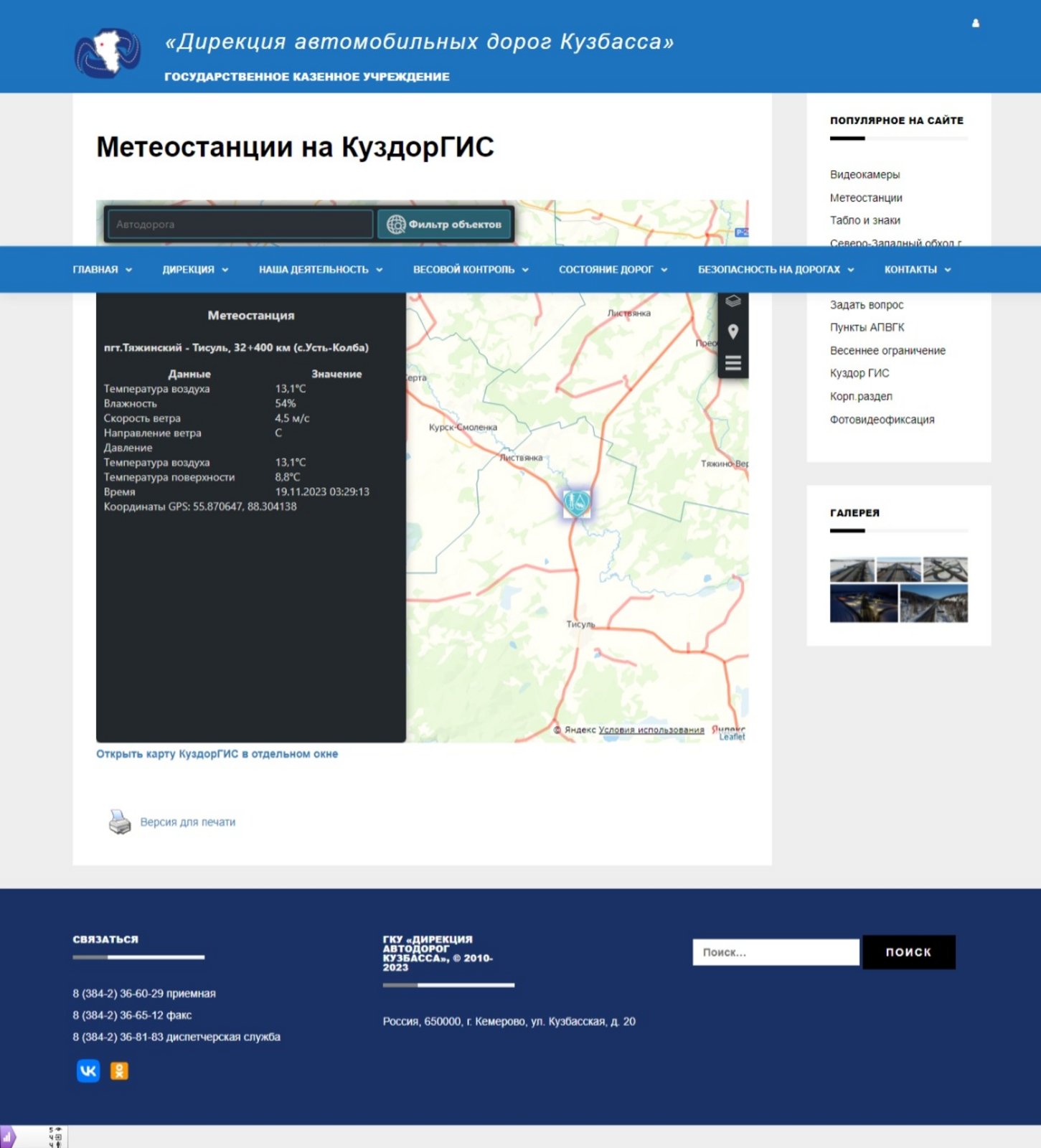Click the Фильтр объектов button

pyautogui.click(x=444, y=225)
